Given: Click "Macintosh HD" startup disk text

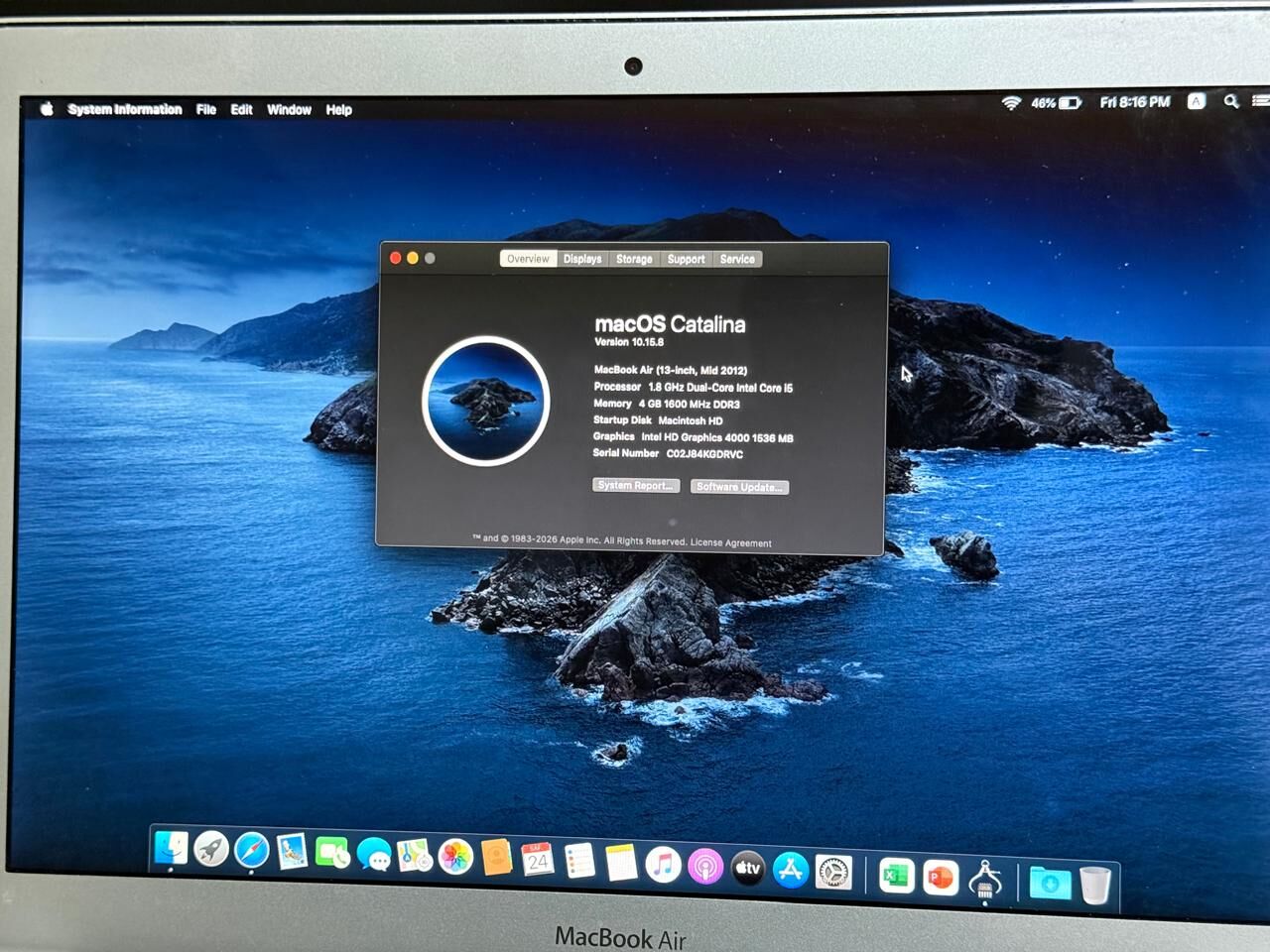Looking at the screenshot, I should pos(691,420).
